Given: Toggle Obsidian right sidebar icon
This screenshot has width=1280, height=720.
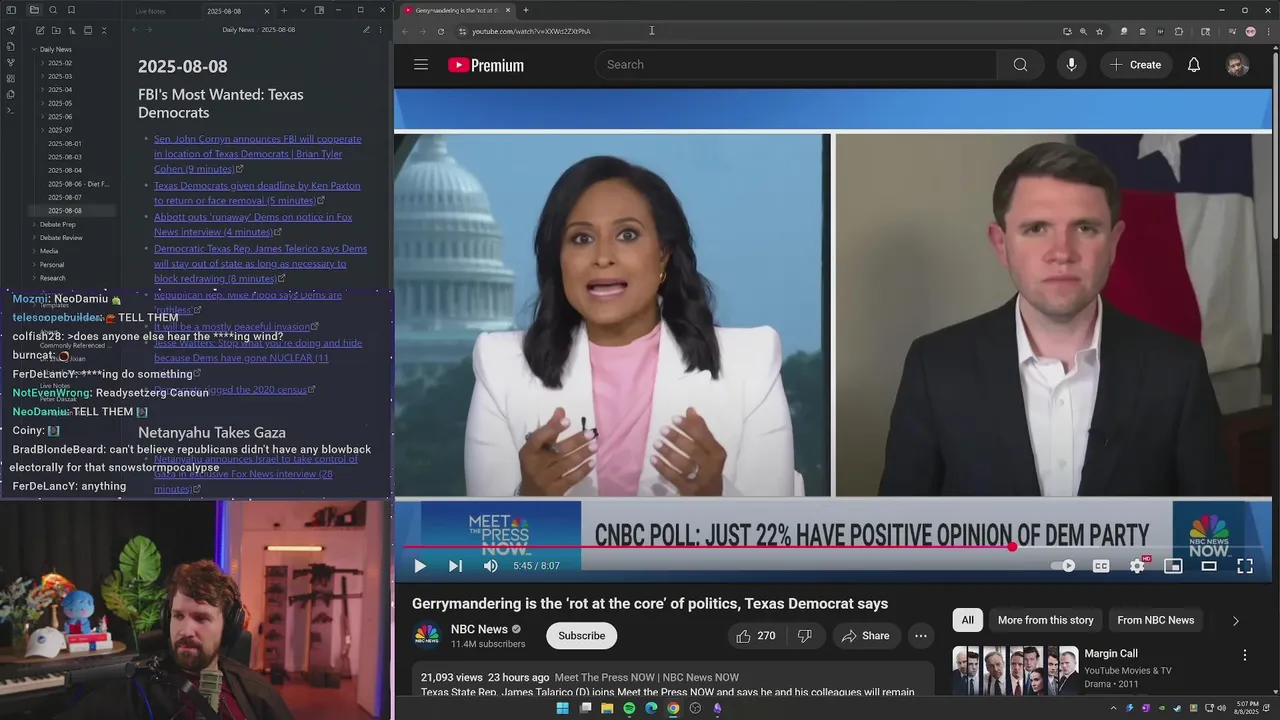Looking at the screenshot, I should [x=319, y=10].
